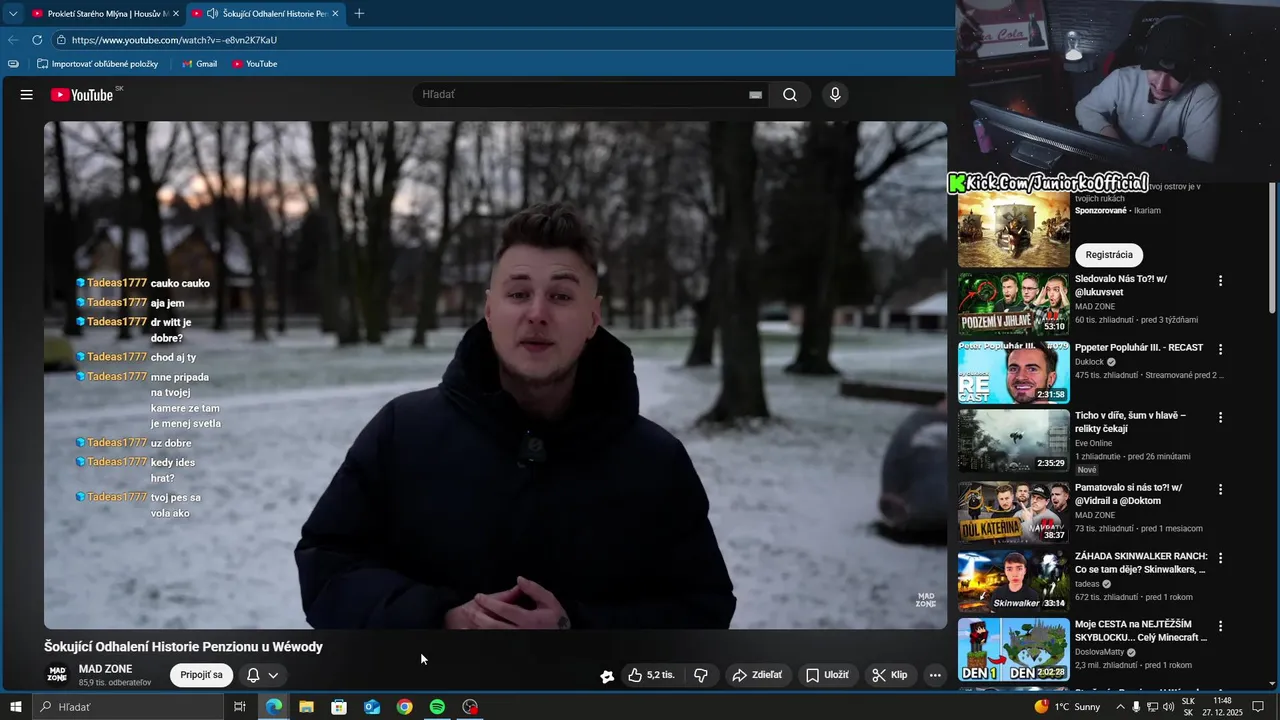Screen dimensions: 1280x720
Task: Open the clock showing 11:48
Action: click(1221, 707)
